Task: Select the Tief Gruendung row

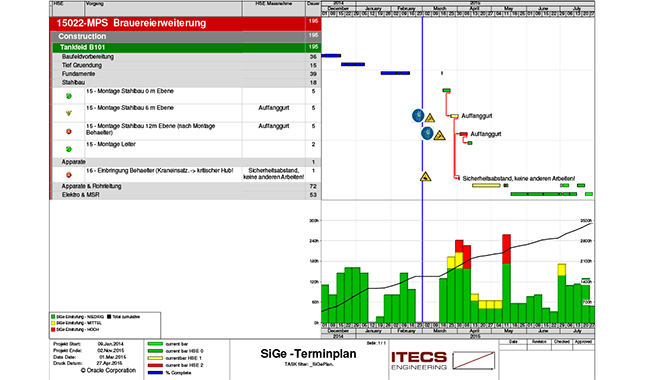Action: [x=186, y=65]
